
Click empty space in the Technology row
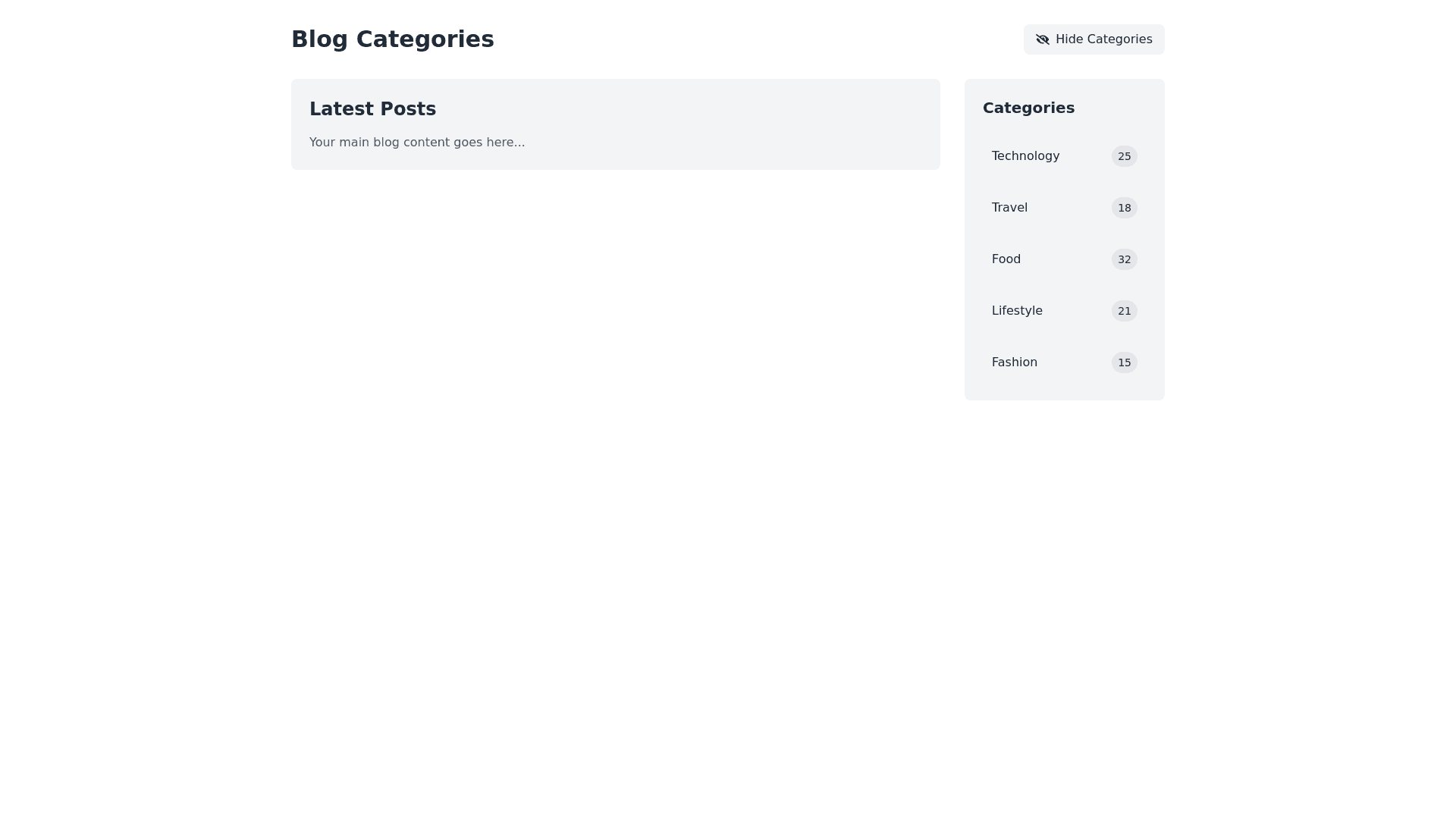click(x=1084, y=156)
